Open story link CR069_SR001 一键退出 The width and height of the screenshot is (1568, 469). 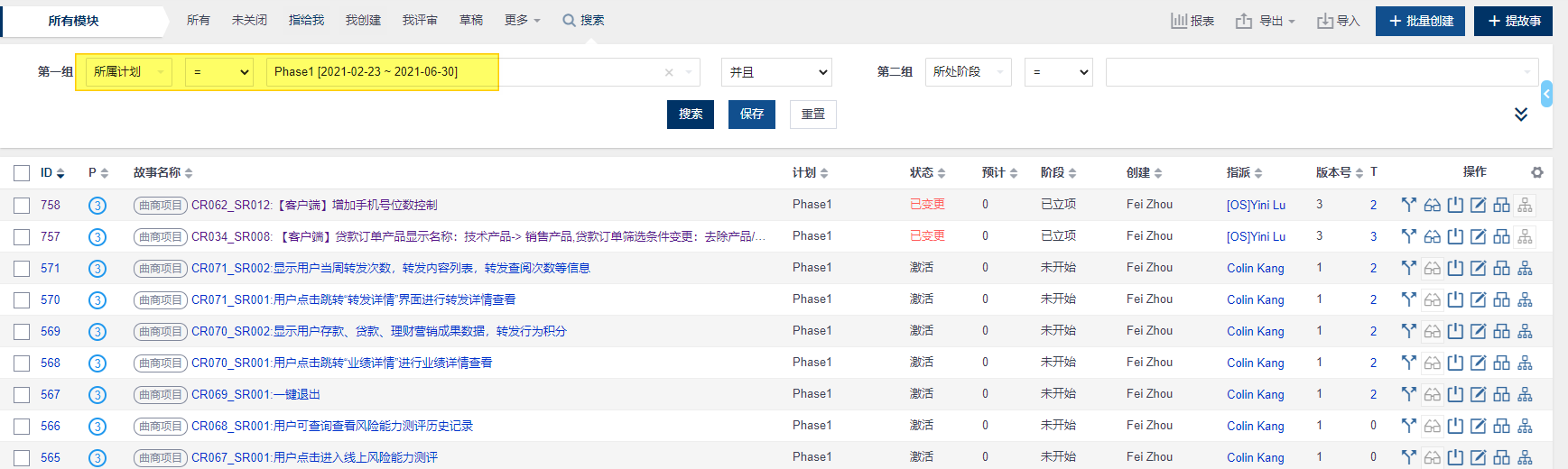pos(255,394)
